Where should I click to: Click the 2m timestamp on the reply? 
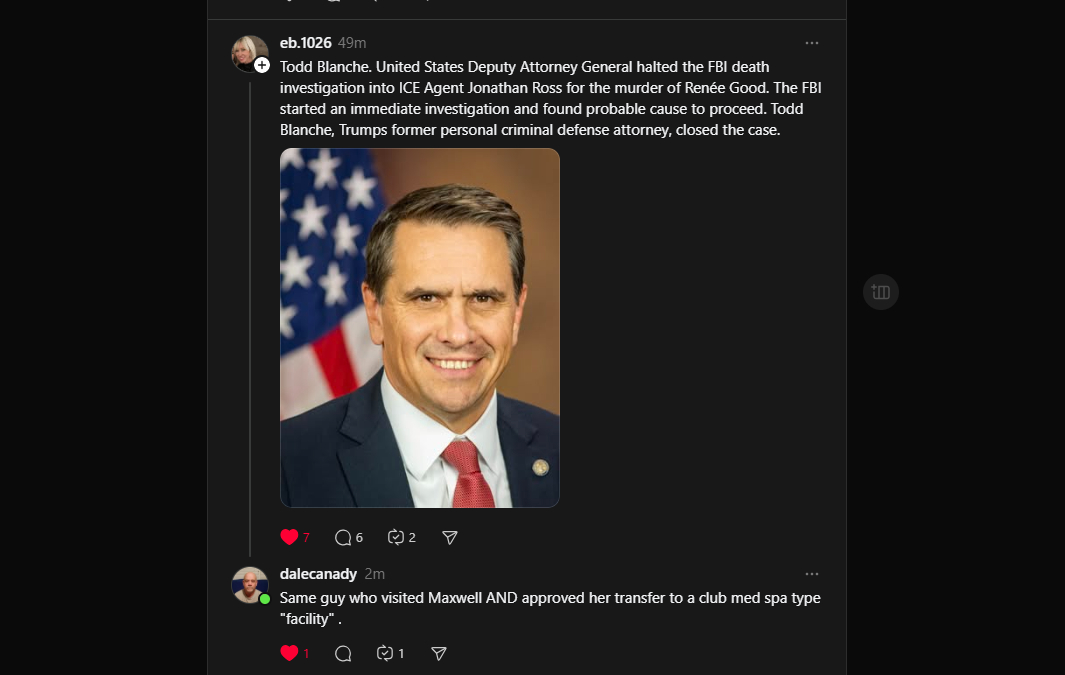pos(375,574)
